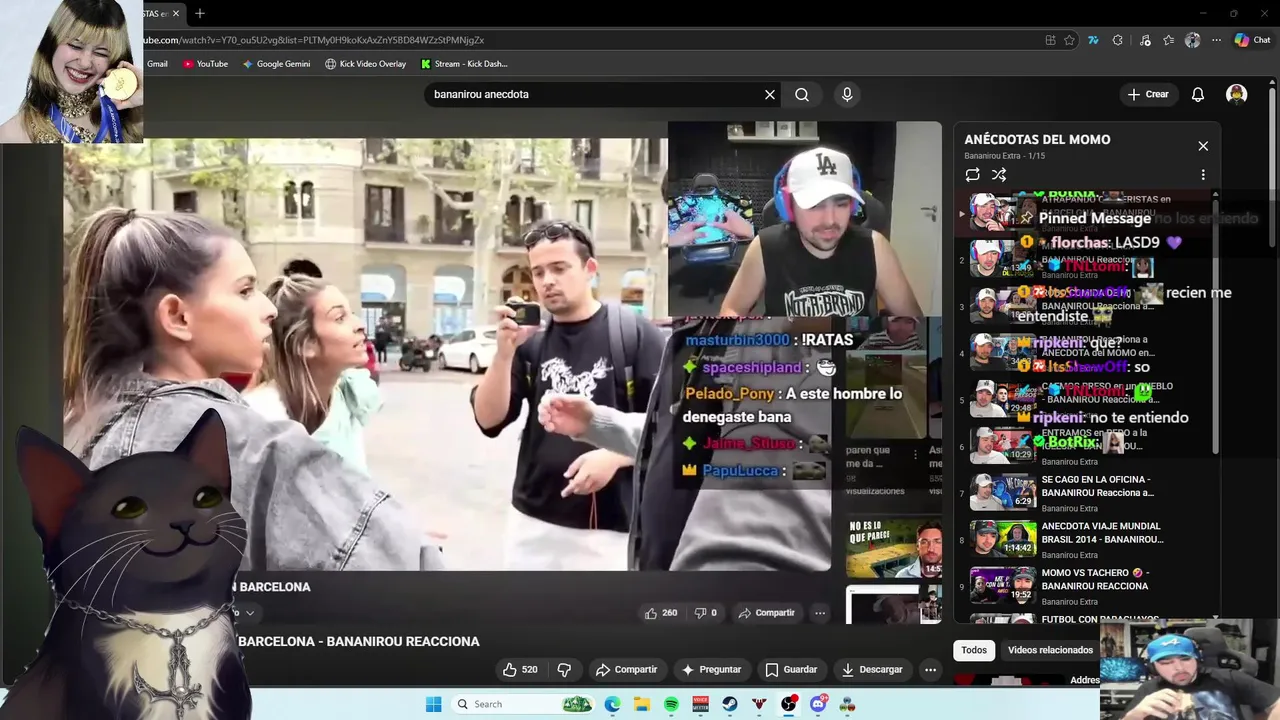Open the 7TV browser extension

pos(1093,40)
